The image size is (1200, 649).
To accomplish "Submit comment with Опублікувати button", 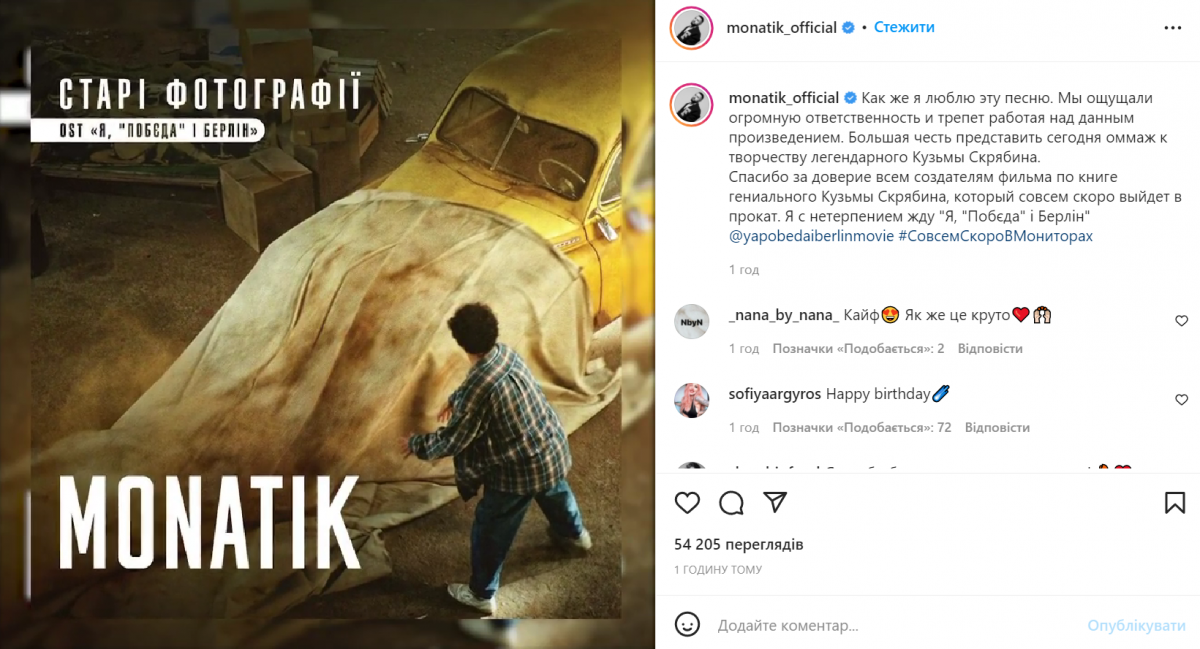I will click(1136, 625).
